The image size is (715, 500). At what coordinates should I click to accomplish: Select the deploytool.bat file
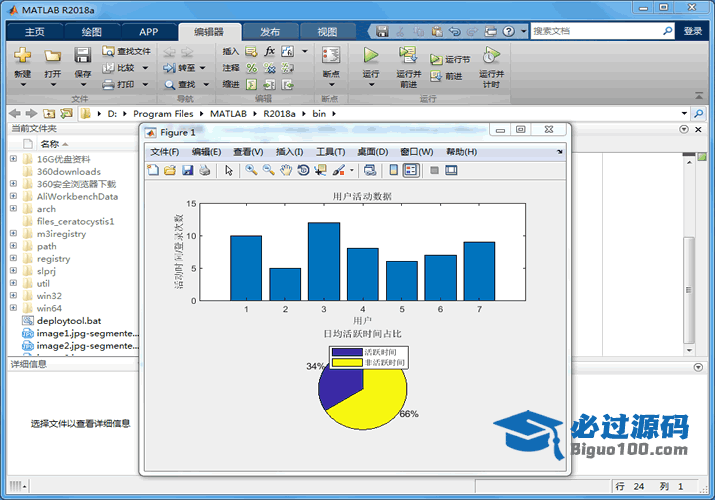click(x=69, y=321)
